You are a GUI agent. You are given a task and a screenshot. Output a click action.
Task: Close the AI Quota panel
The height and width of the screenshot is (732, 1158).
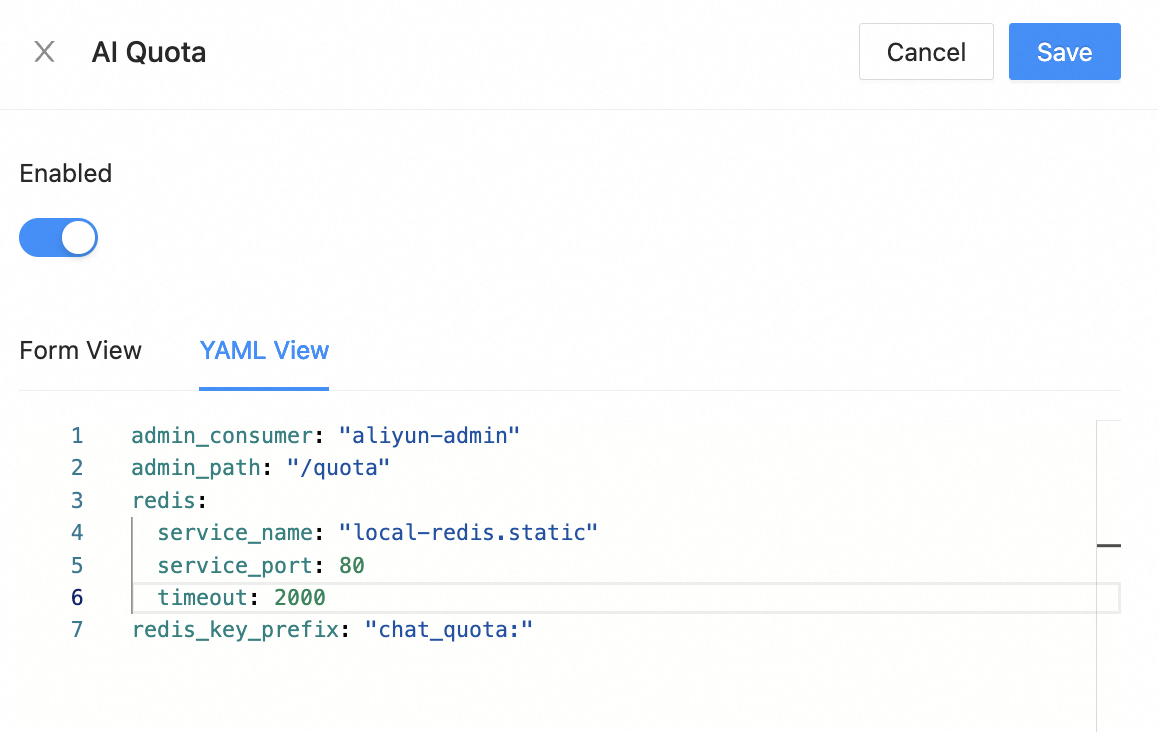pyautogui.click(x=44, y=52)
